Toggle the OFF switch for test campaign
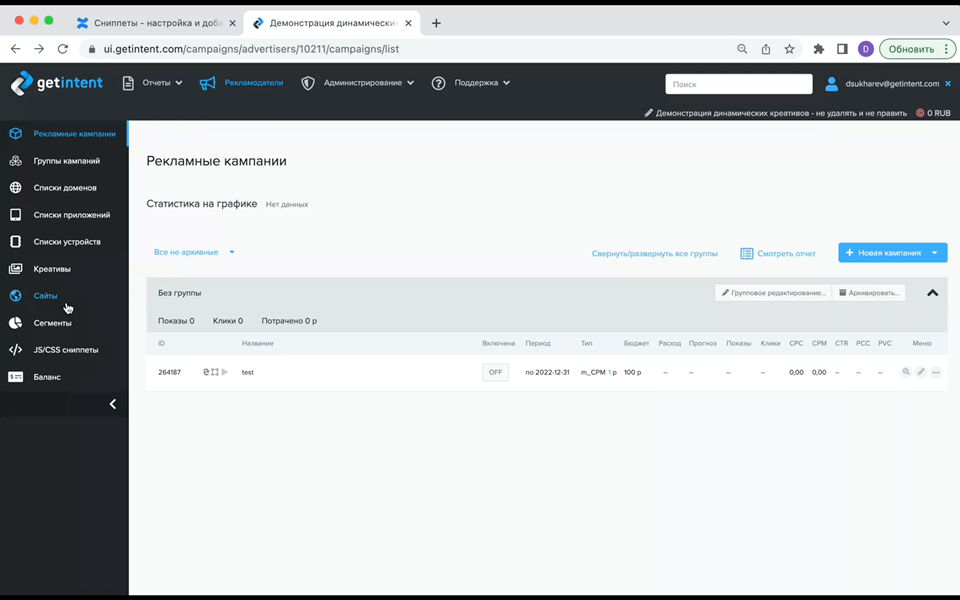This screenshot has height=600, width=960. coord(495,372)
